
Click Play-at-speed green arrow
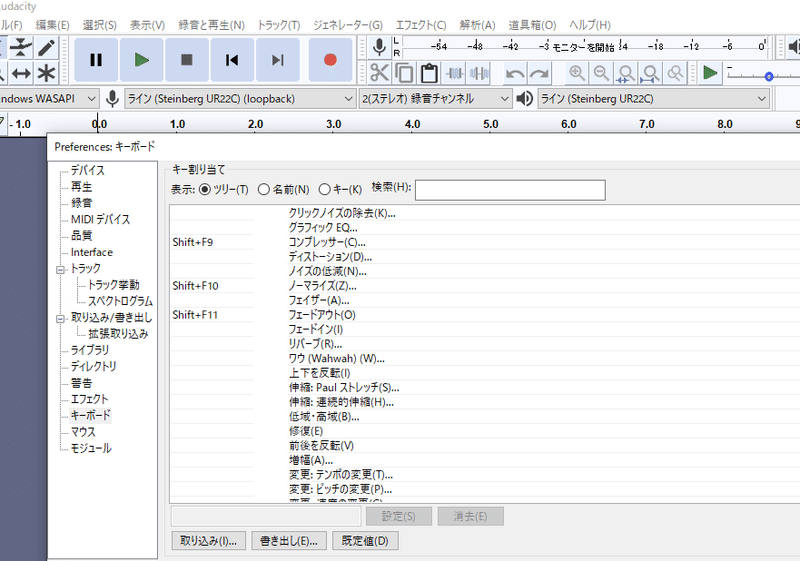[x=710, y=73]
